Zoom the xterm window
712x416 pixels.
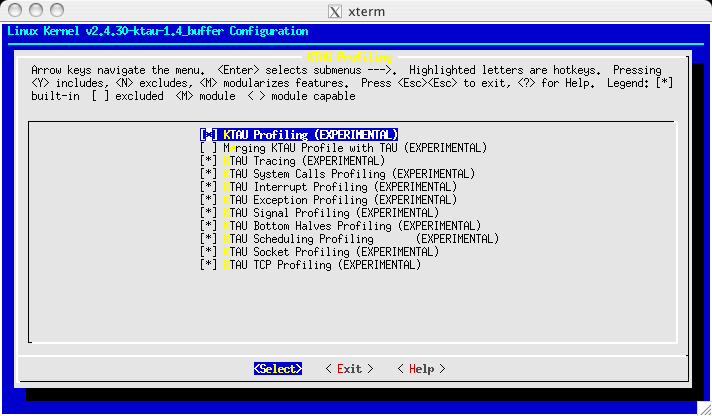57,10
